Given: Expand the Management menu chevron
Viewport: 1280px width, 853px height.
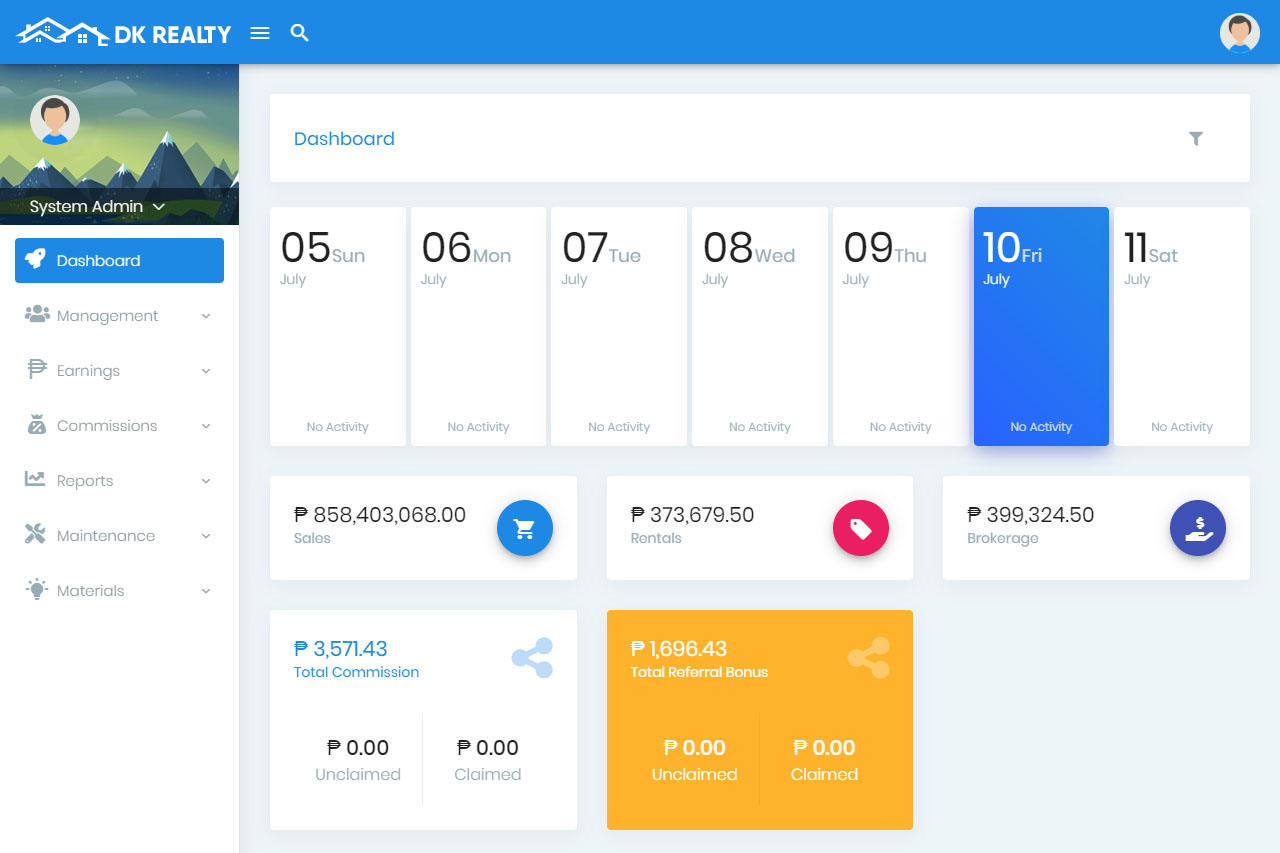Looking at the screenshot, I should coord(206,316).
